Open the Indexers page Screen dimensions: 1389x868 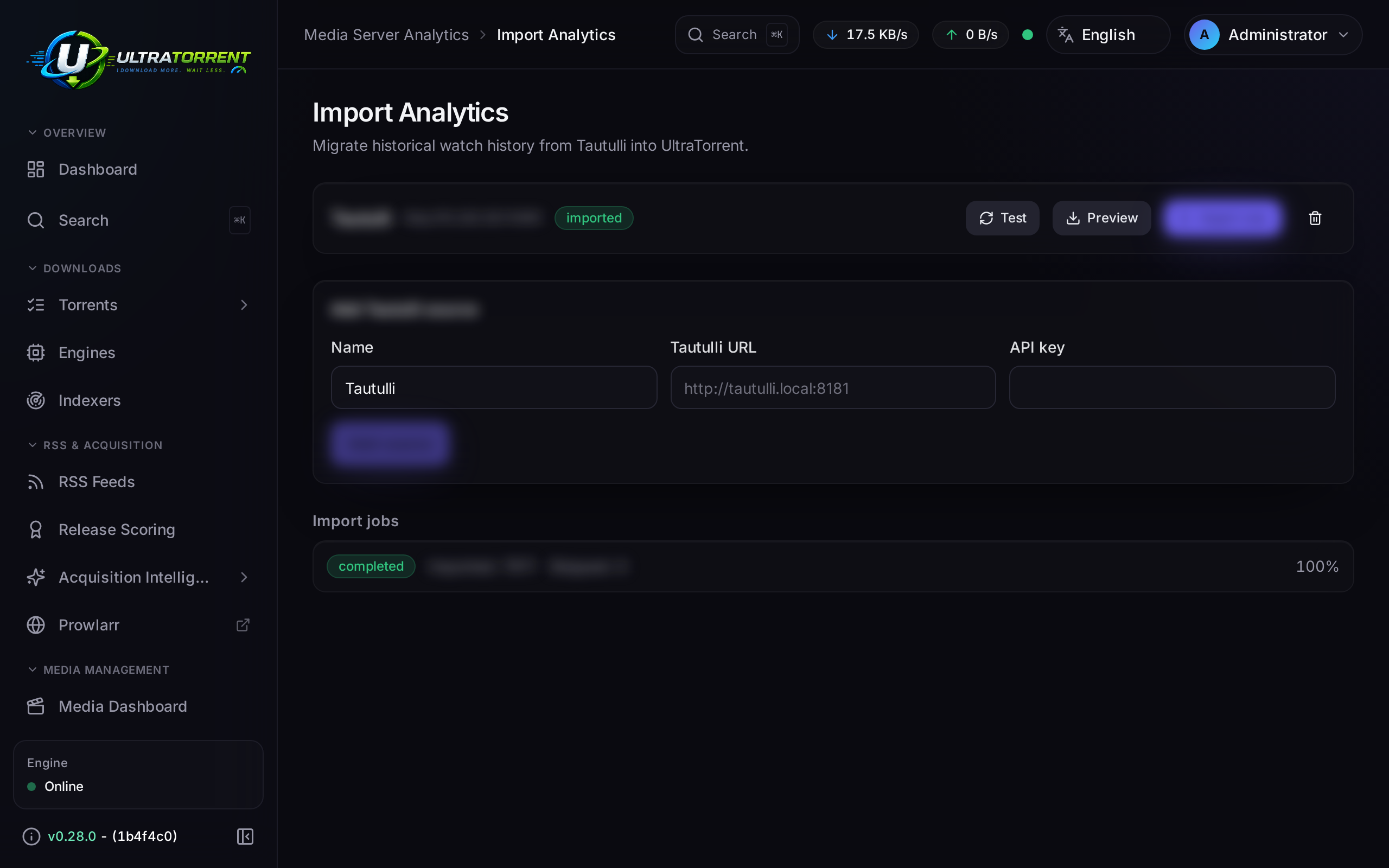138,400
